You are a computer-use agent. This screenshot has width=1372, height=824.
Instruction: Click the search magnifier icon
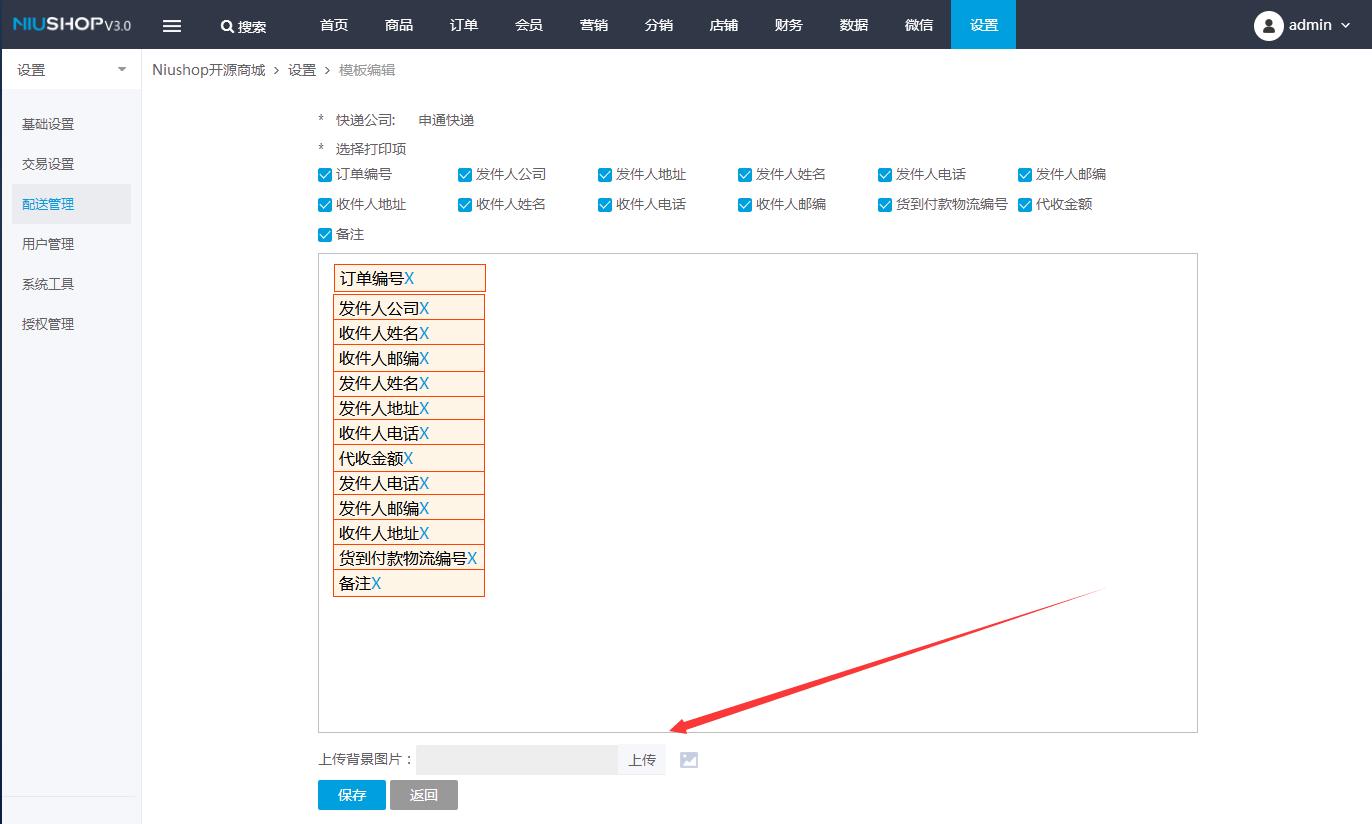(227, 27)
